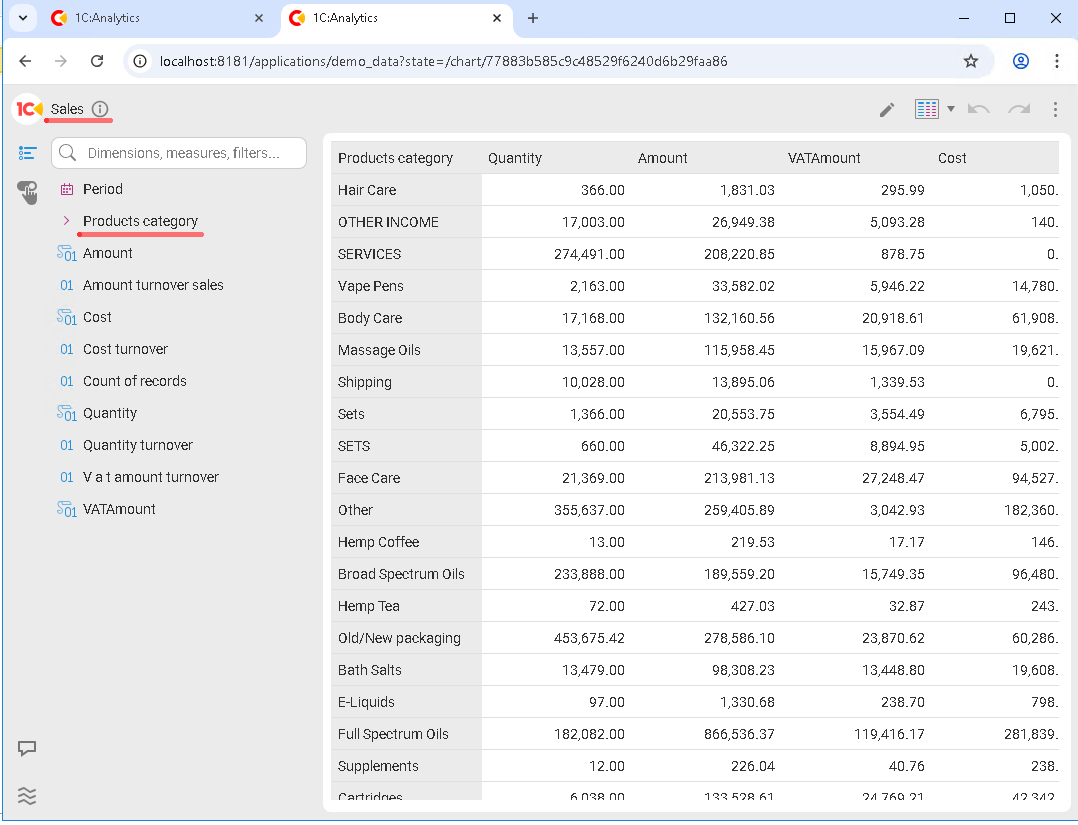Open the table chart type icon
Screen dimensions: 1078x825
[x=927, y=109]
